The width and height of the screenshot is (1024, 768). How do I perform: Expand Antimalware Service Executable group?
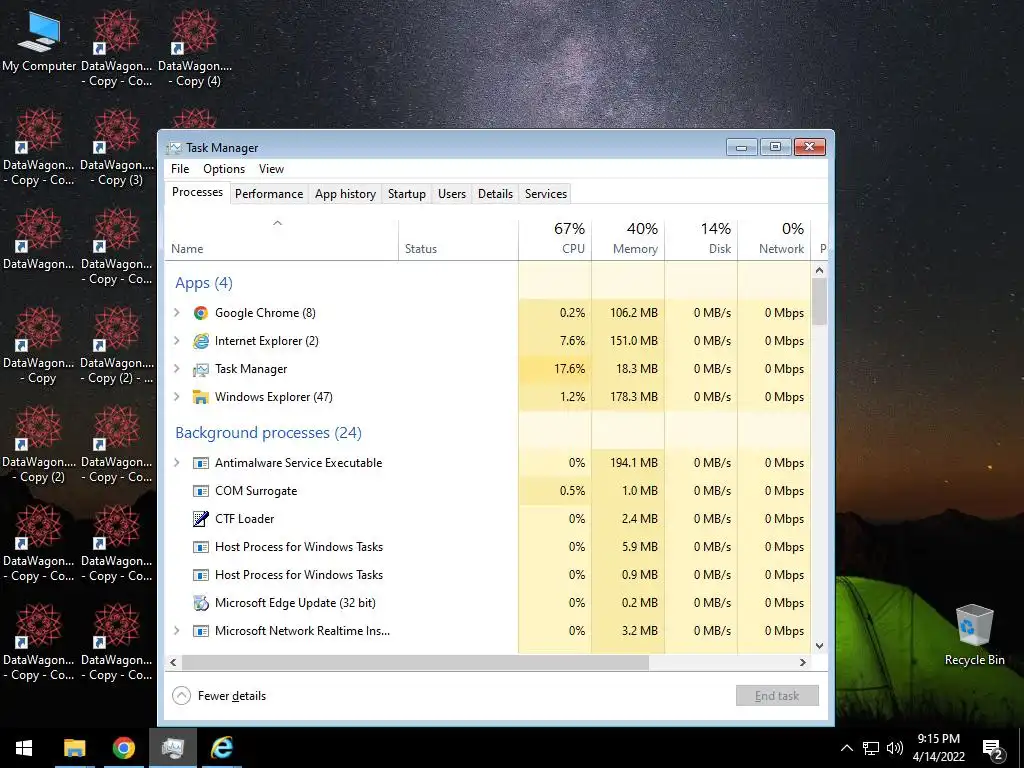coord(176,463)
